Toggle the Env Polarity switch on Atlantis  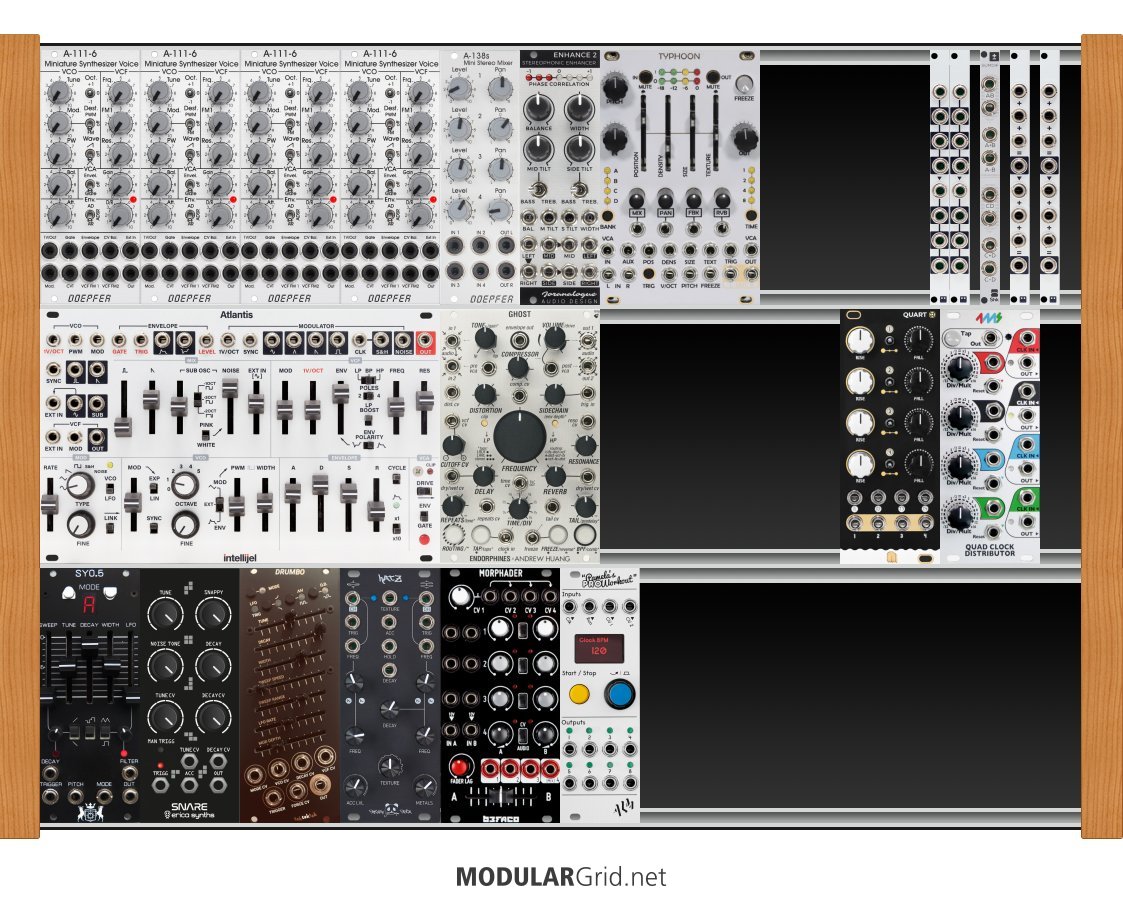click(x=368, y=445)
